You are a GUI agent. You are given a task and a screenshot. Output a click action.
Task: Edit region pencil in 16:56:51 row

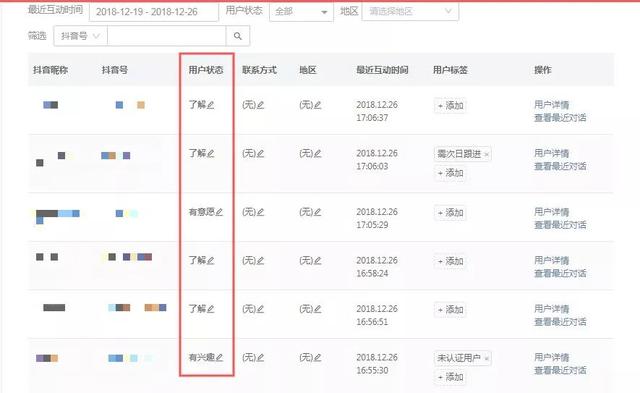coord(318,309)
